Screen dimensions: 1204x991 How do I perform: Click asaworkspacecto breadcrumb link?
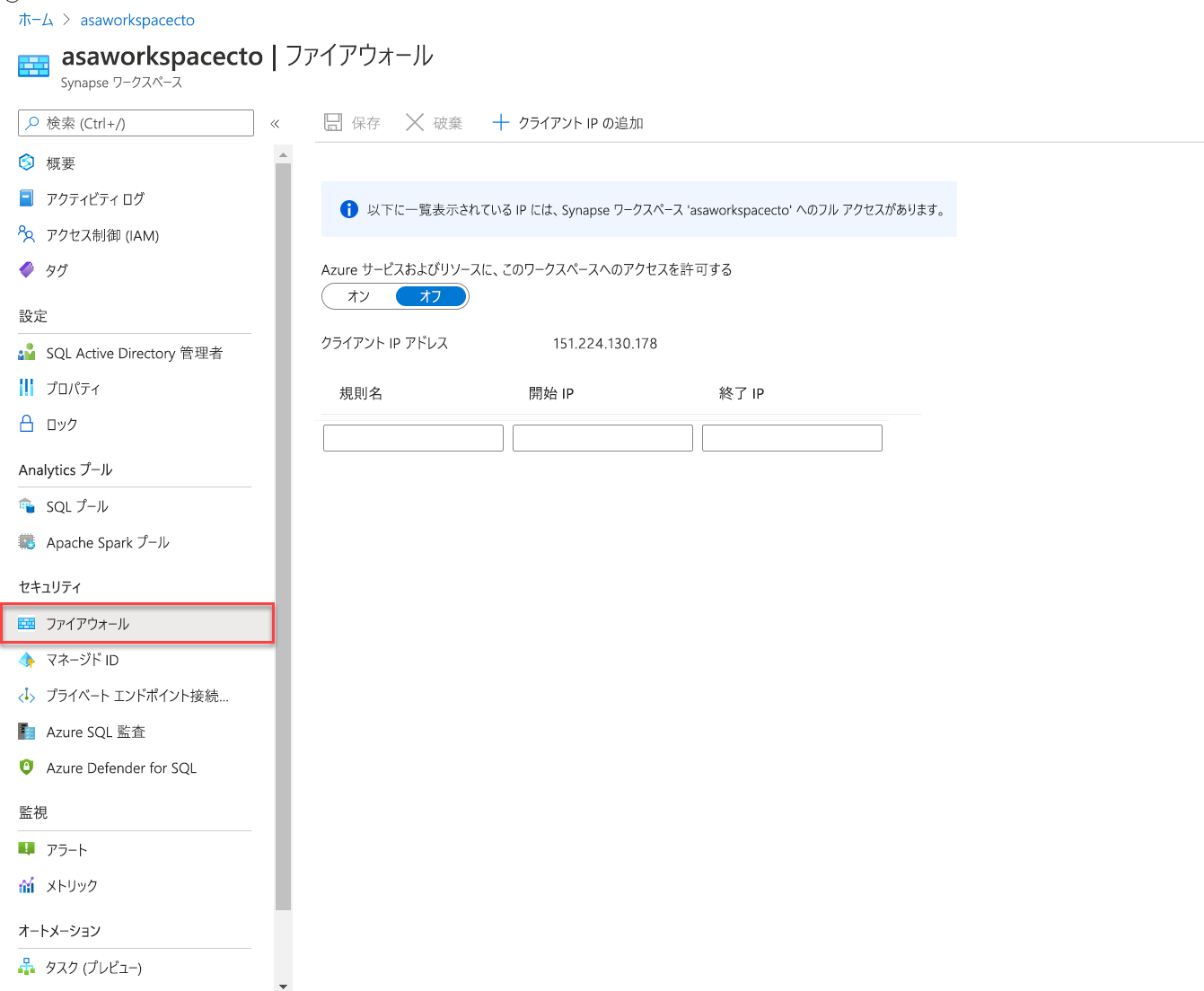click(137, 20)
